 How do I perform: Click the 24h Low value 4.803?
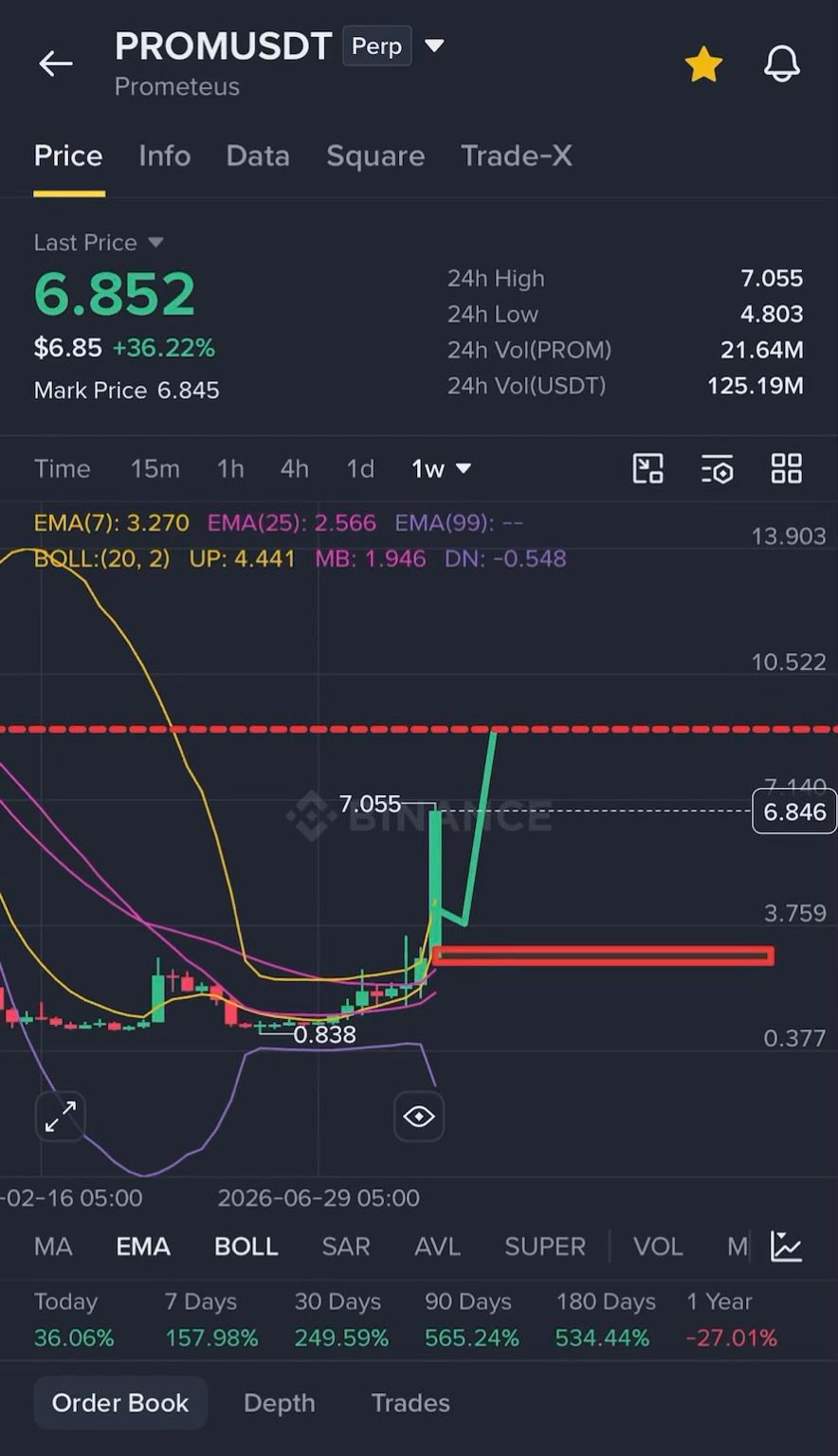[x=772, y=314]
